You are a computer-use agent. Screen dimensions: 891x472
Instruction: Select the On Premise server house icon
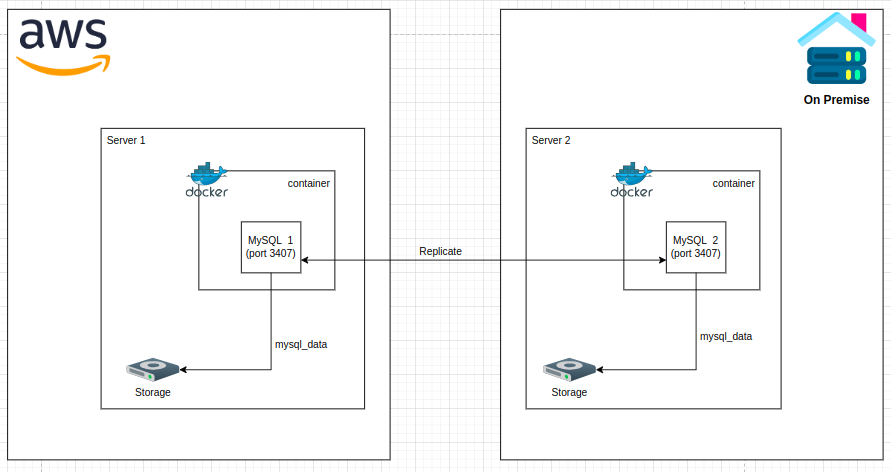coord(836,49)
